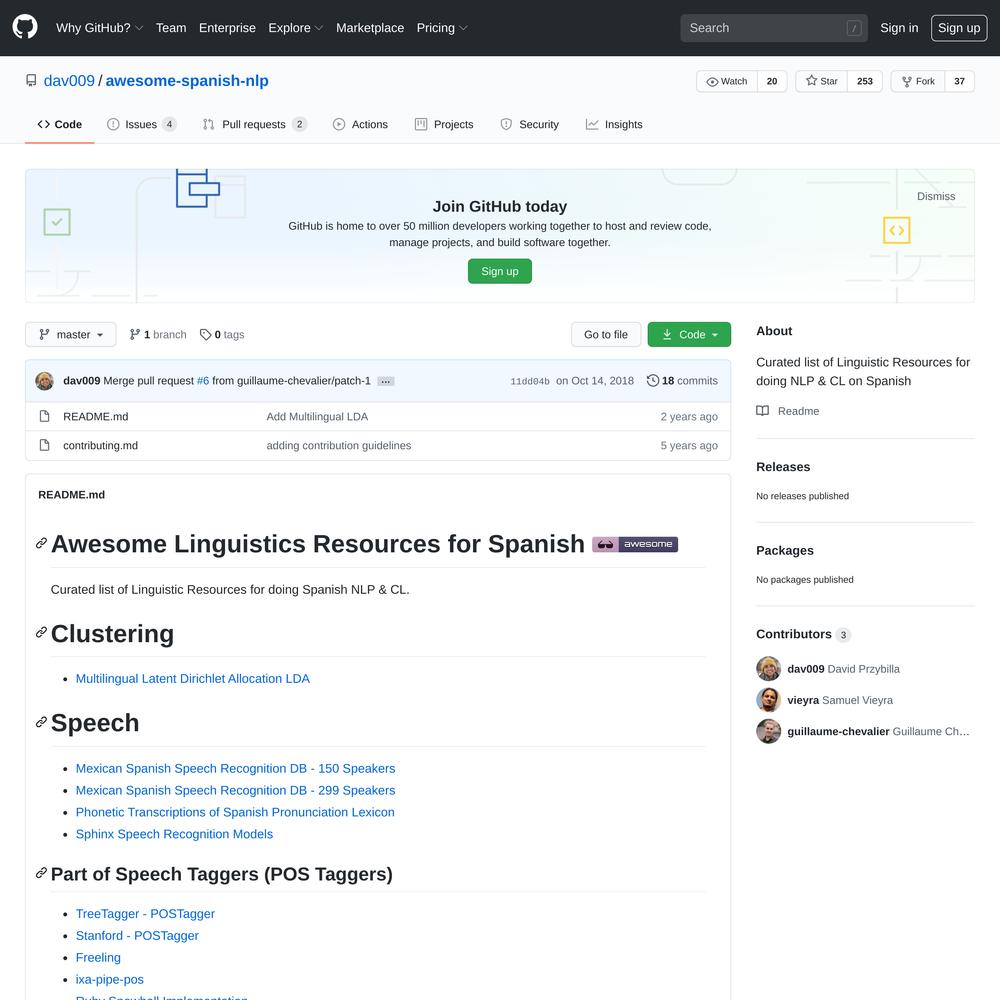Screen dimensions: 1000x1000
Task: Click the green Sign up banner button
Action: pos(500,271)
